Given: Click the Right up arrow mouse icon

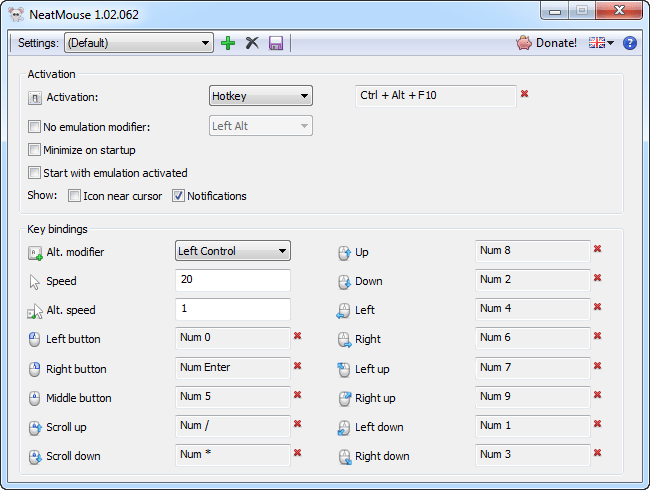Looking at the screenshot, I should [x=344, y=398].
